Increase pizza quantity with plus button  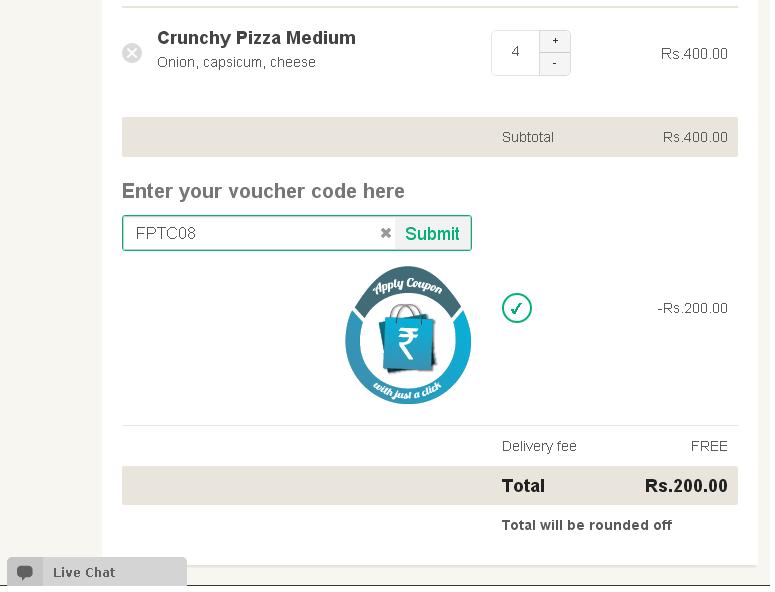(555, 41)
